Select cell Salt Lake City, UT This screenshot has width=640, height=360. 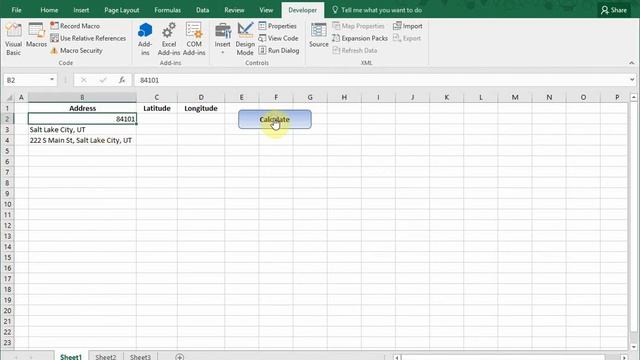coord(82,129)
